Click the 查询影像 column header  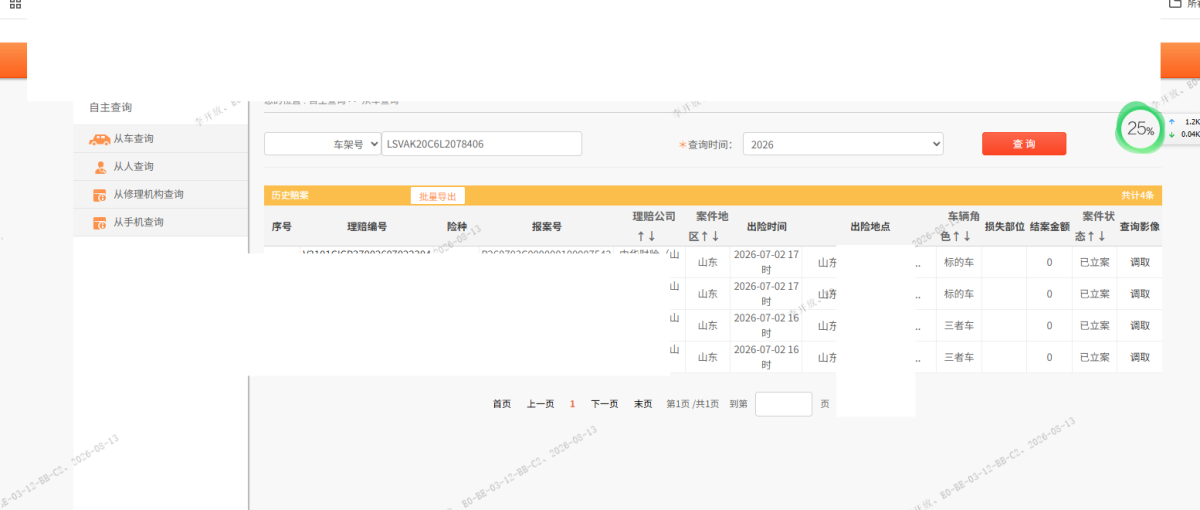point(1140,227)
